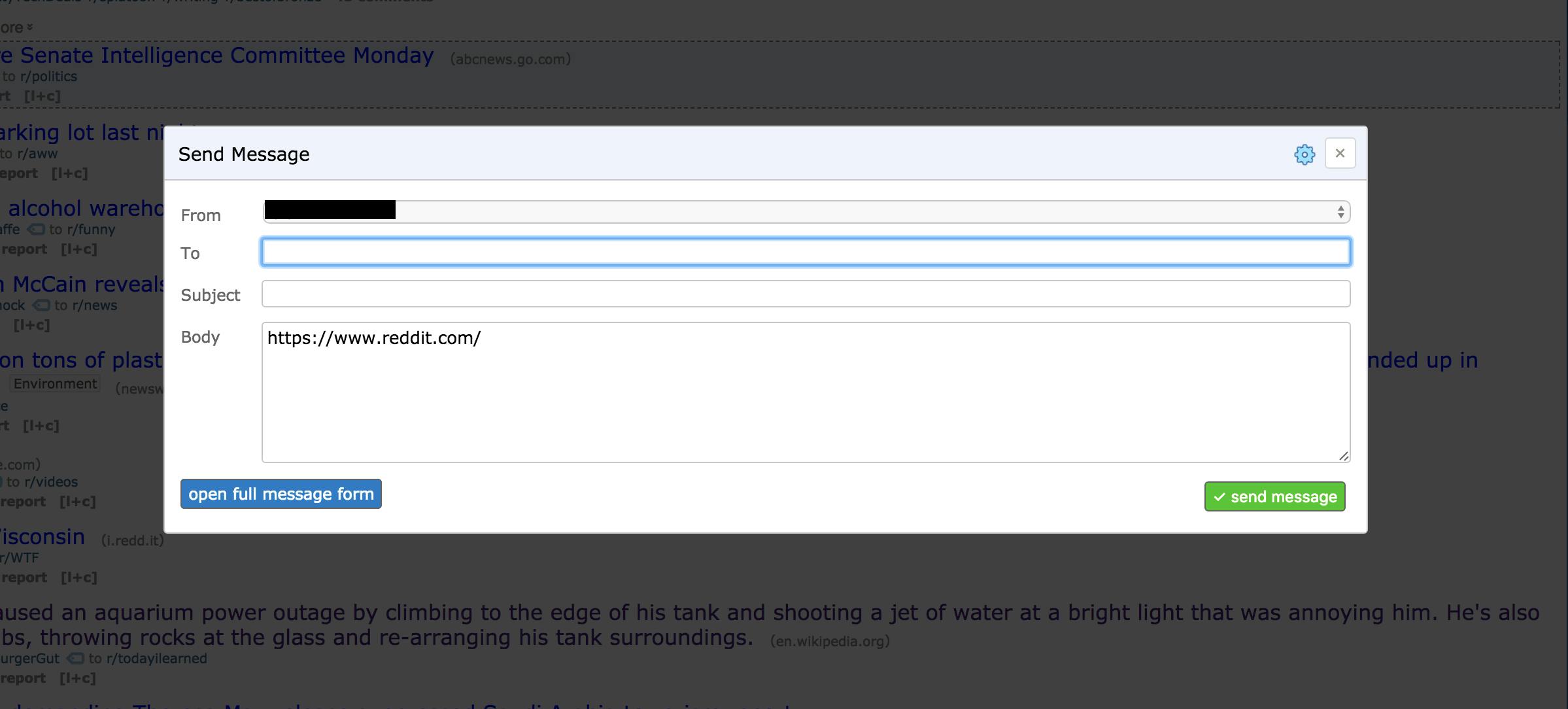Click report under r/WTF post
1568x709 pixels.
(24, 578)
